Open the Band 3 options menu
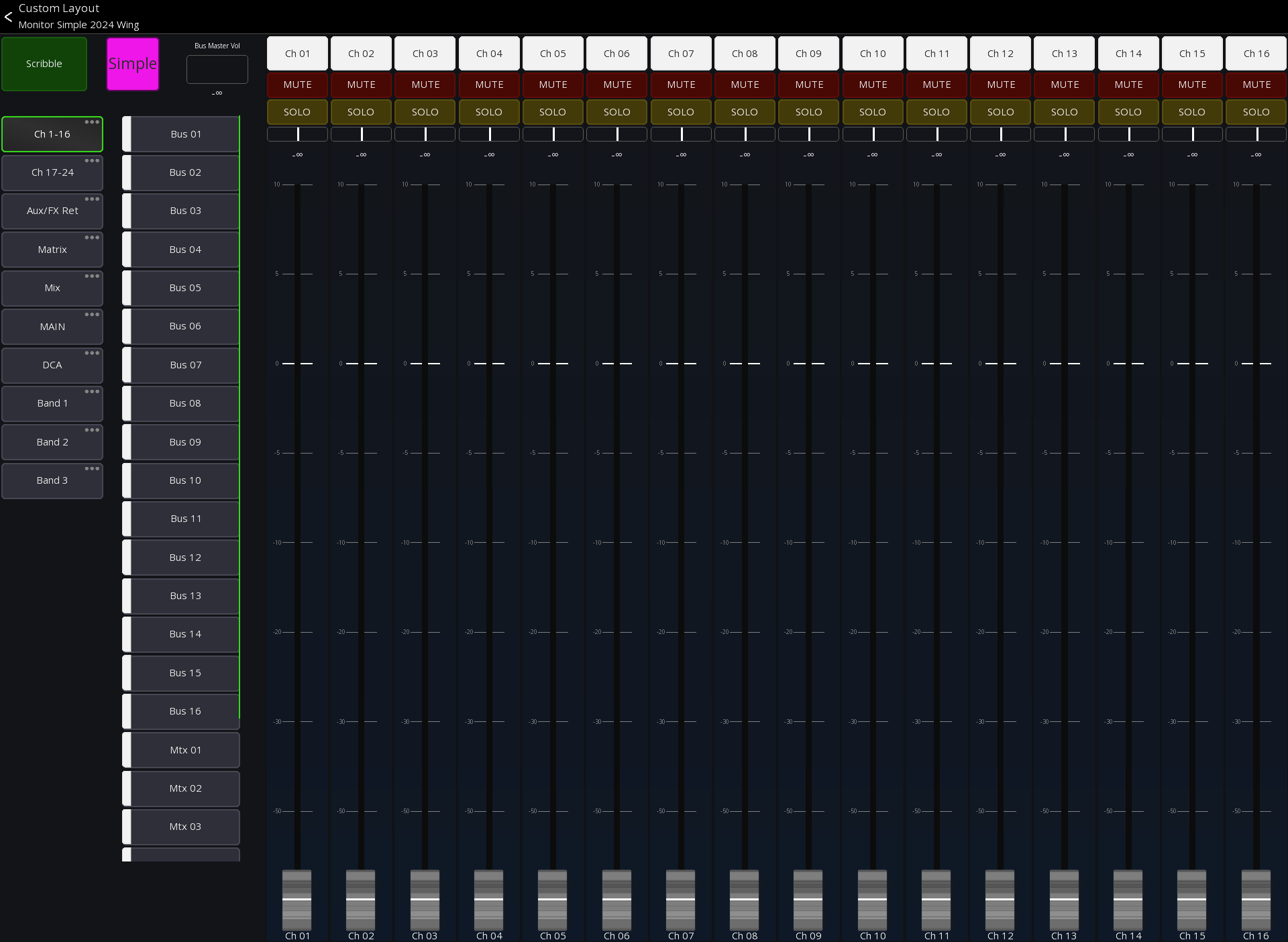This screenshot has width=1288, height=942. 92,468
